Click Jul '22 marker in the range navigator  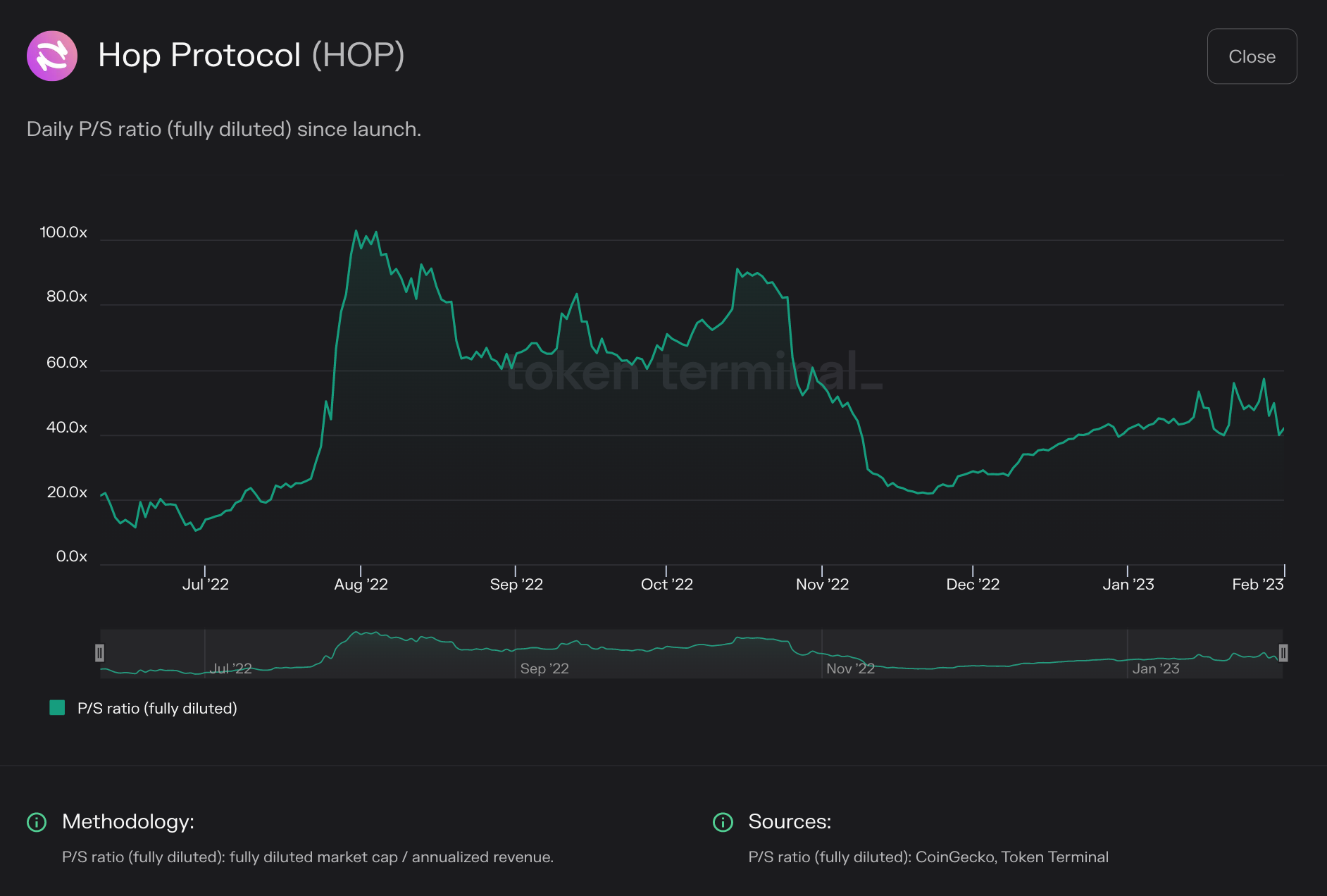(x=231, y=668)
